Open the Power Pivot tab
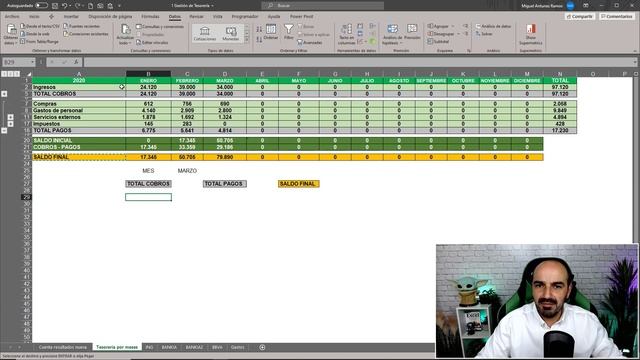 (302, 16)
